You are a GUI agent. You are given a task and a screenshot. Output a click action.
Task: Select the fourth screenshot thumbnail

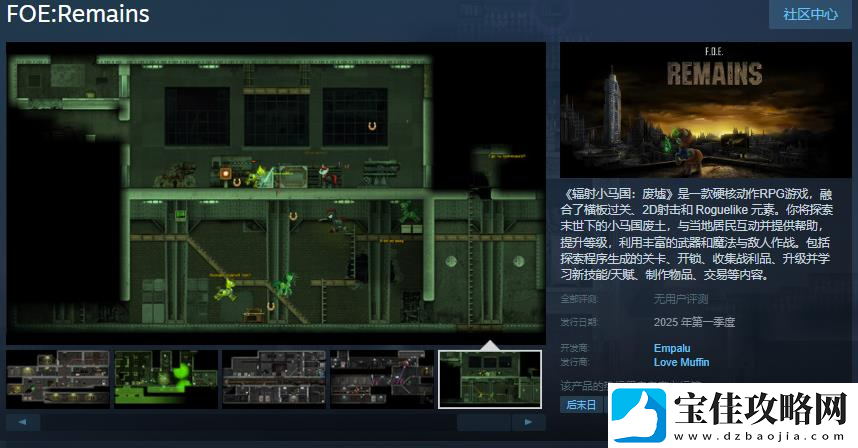pos(382,380)
